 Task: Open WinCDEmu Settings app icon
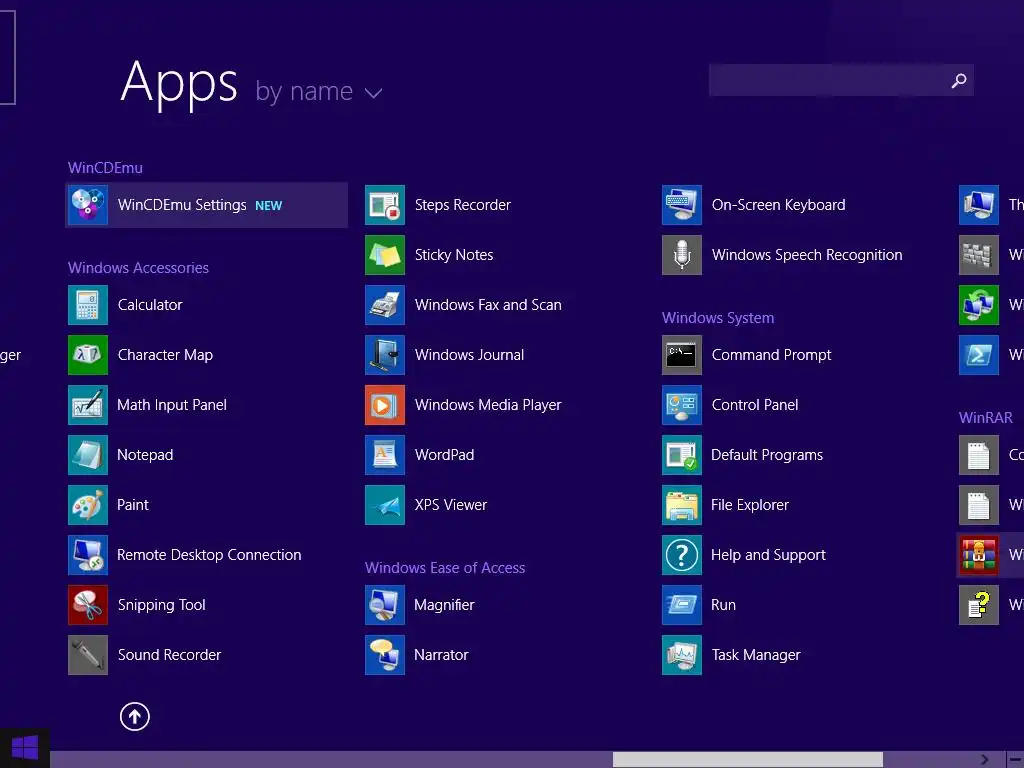pyautogui.click(x=88, y=205)
